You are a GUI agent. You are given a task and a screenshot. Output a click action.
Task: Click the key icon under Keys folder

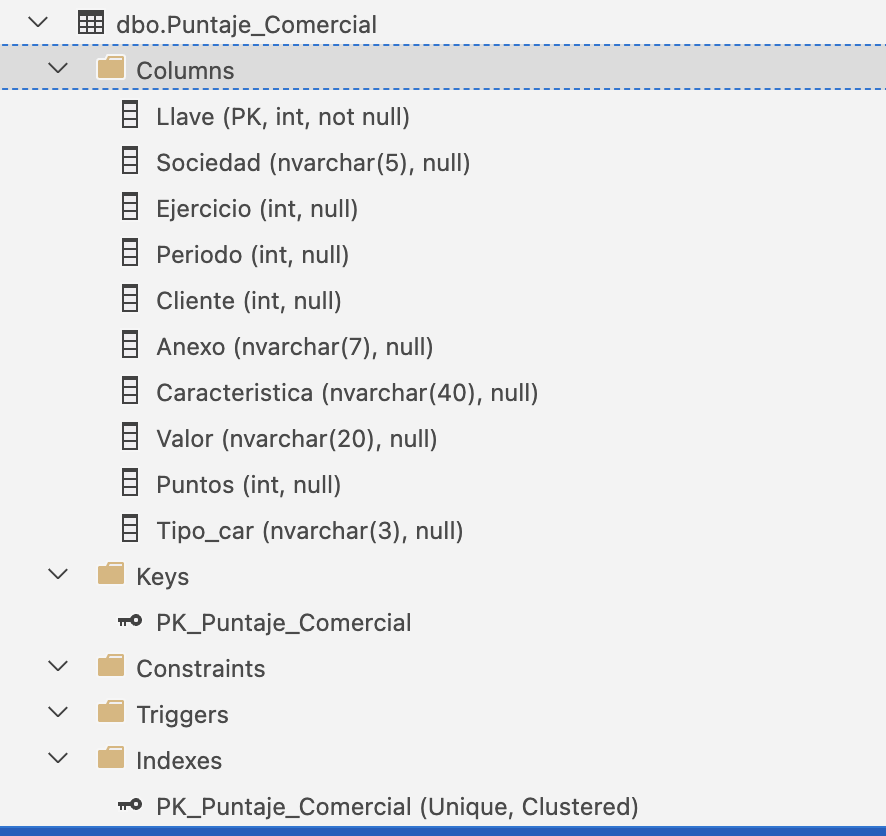[130, 621]
